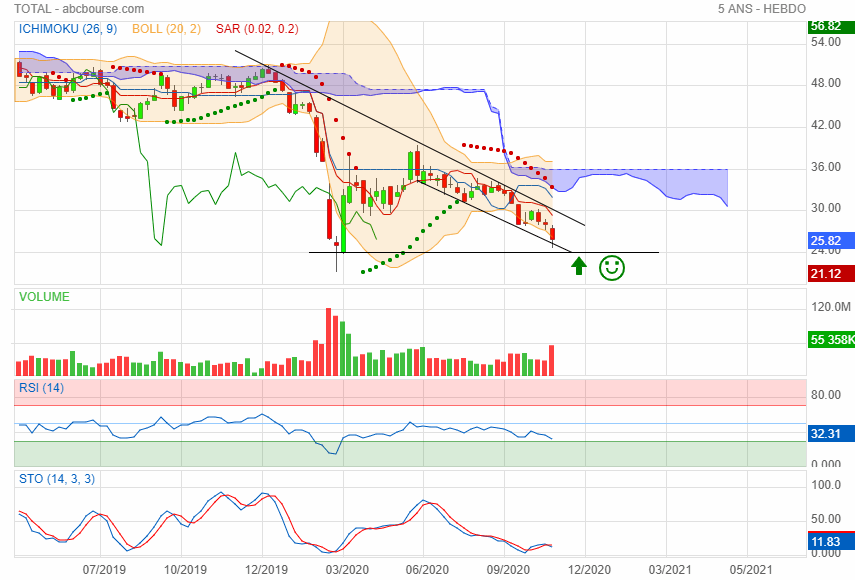Click the most recent red candlestick
Screen dimensions: 855x580
click(552, 234)
